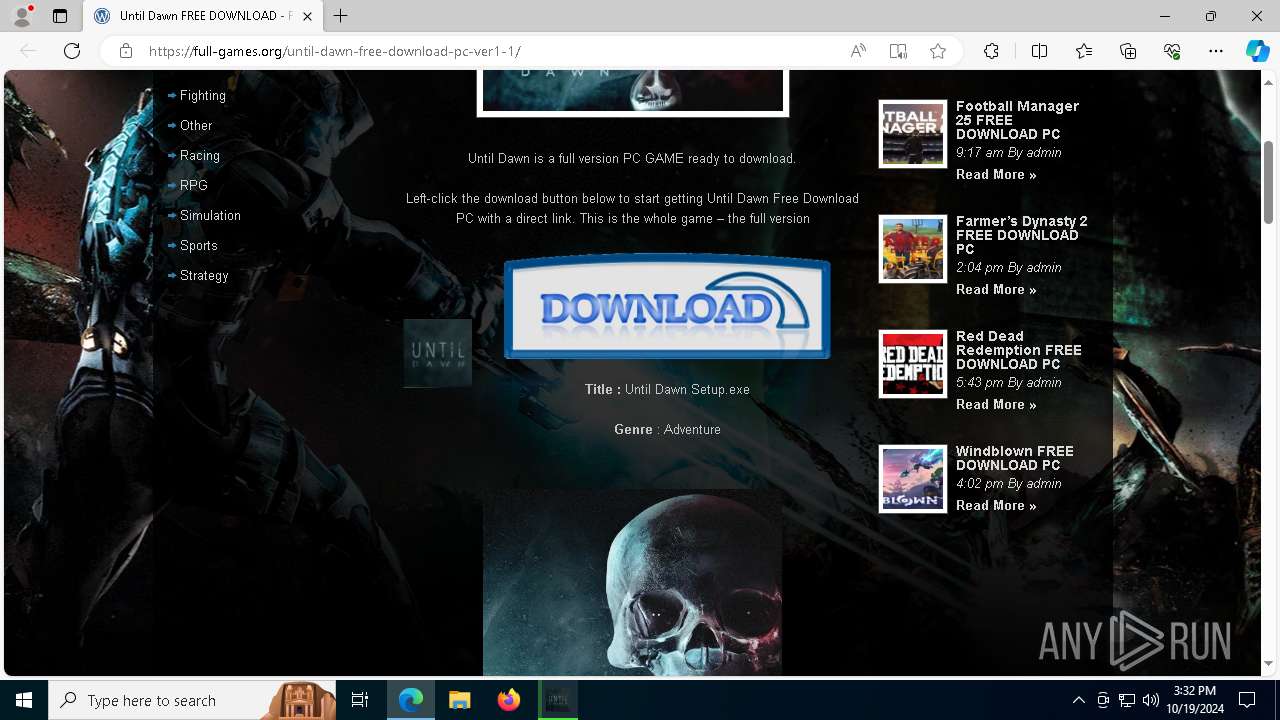Open volume control tray icon
Image resolution: width=1280 pixels, height=720 pixels.
click(x=1151, y=700)
